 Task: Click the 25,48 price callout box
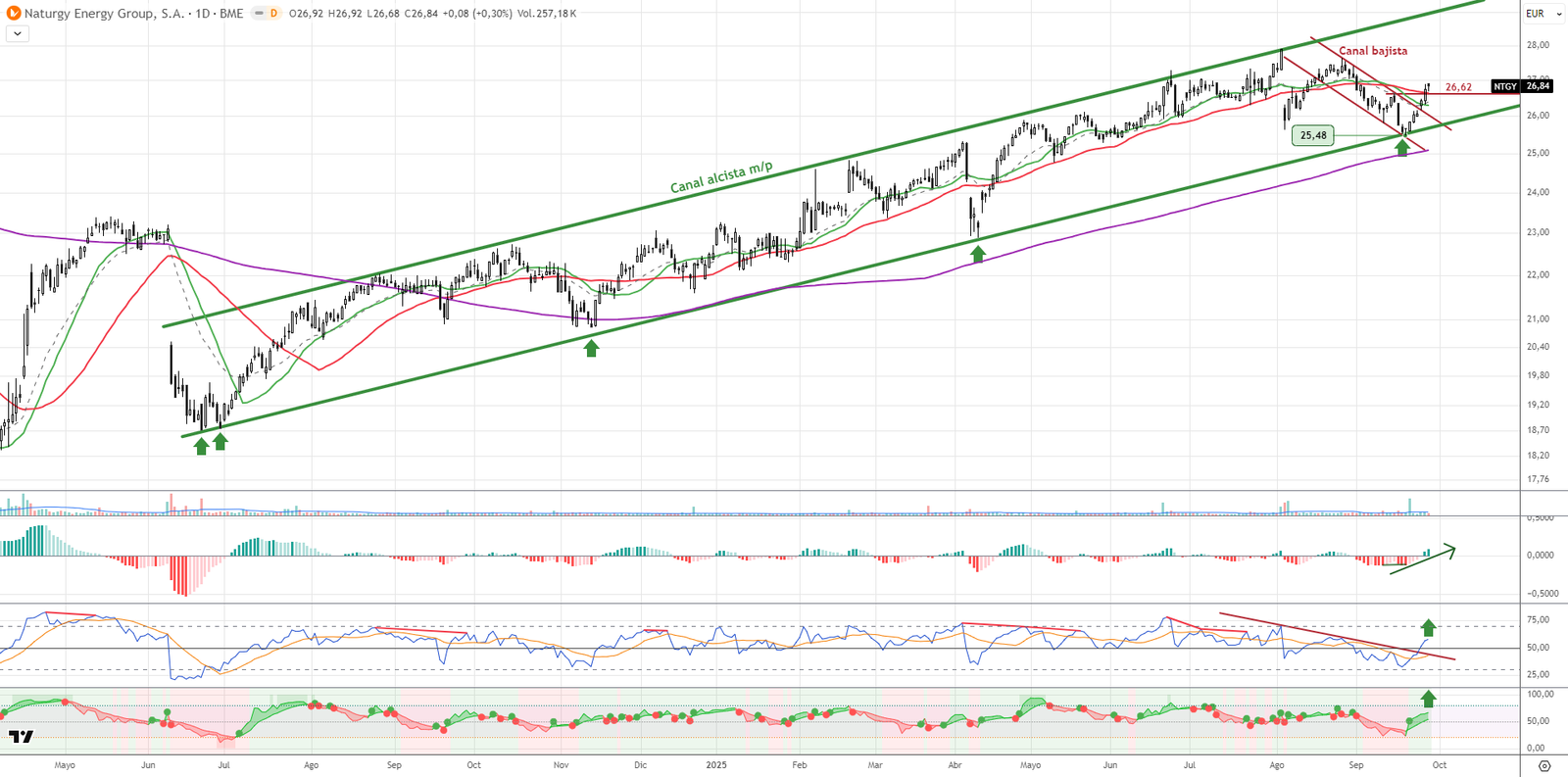pos(1313,135)
